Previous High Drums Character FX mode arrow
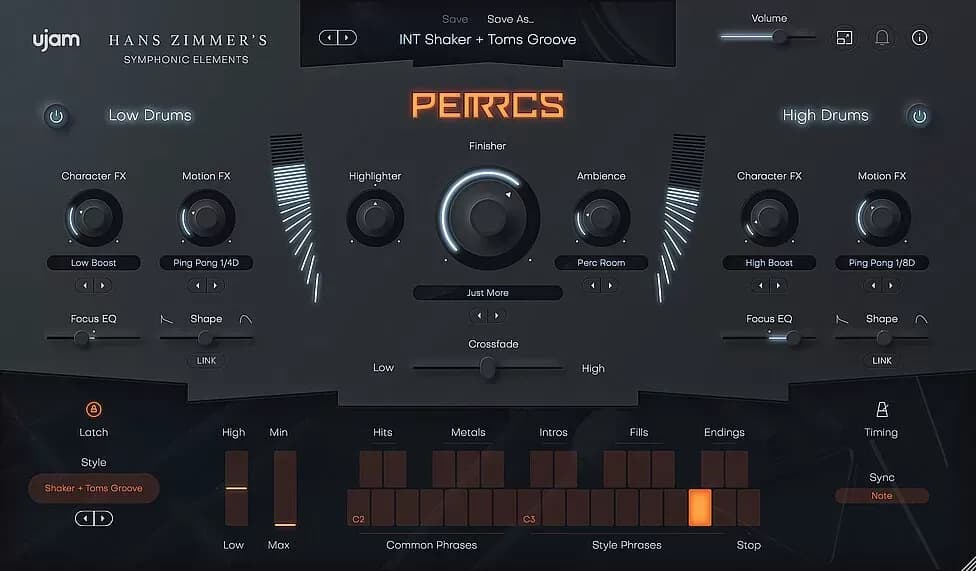 761,286
